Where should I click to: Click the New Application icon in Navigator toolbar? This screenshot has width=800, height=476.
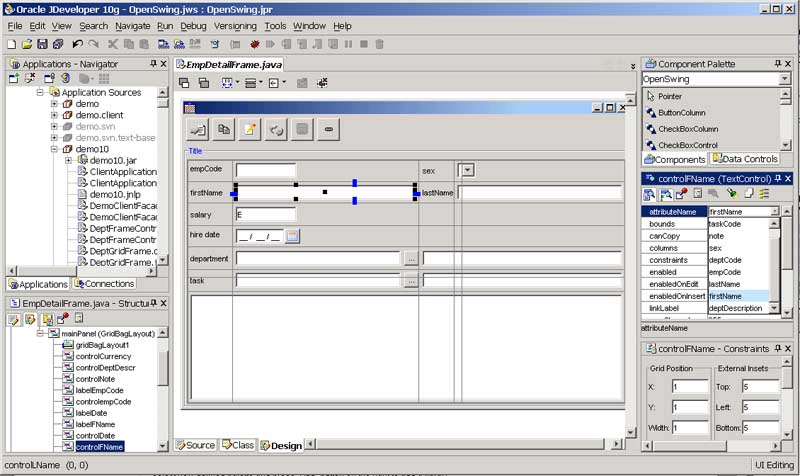14,79
